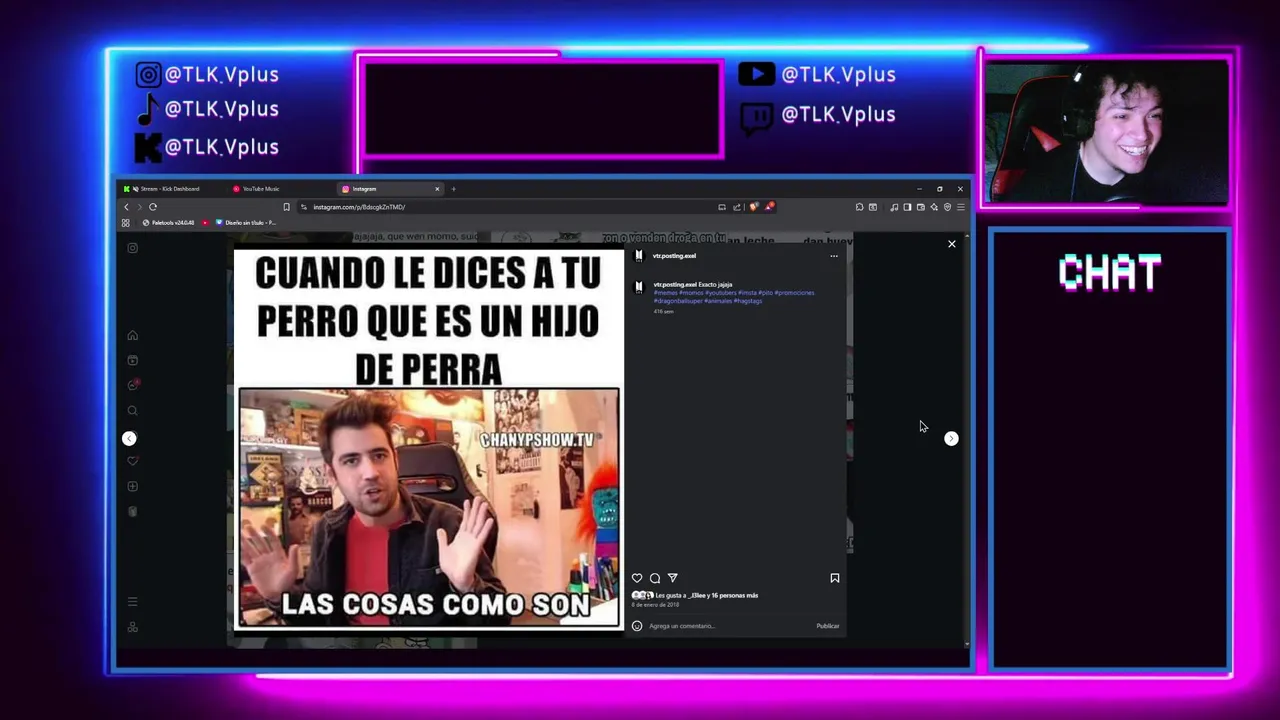Bookmark page icon beside address bar
The image size is (1280, 720).
pyautogui.click(x=286, y=207)
